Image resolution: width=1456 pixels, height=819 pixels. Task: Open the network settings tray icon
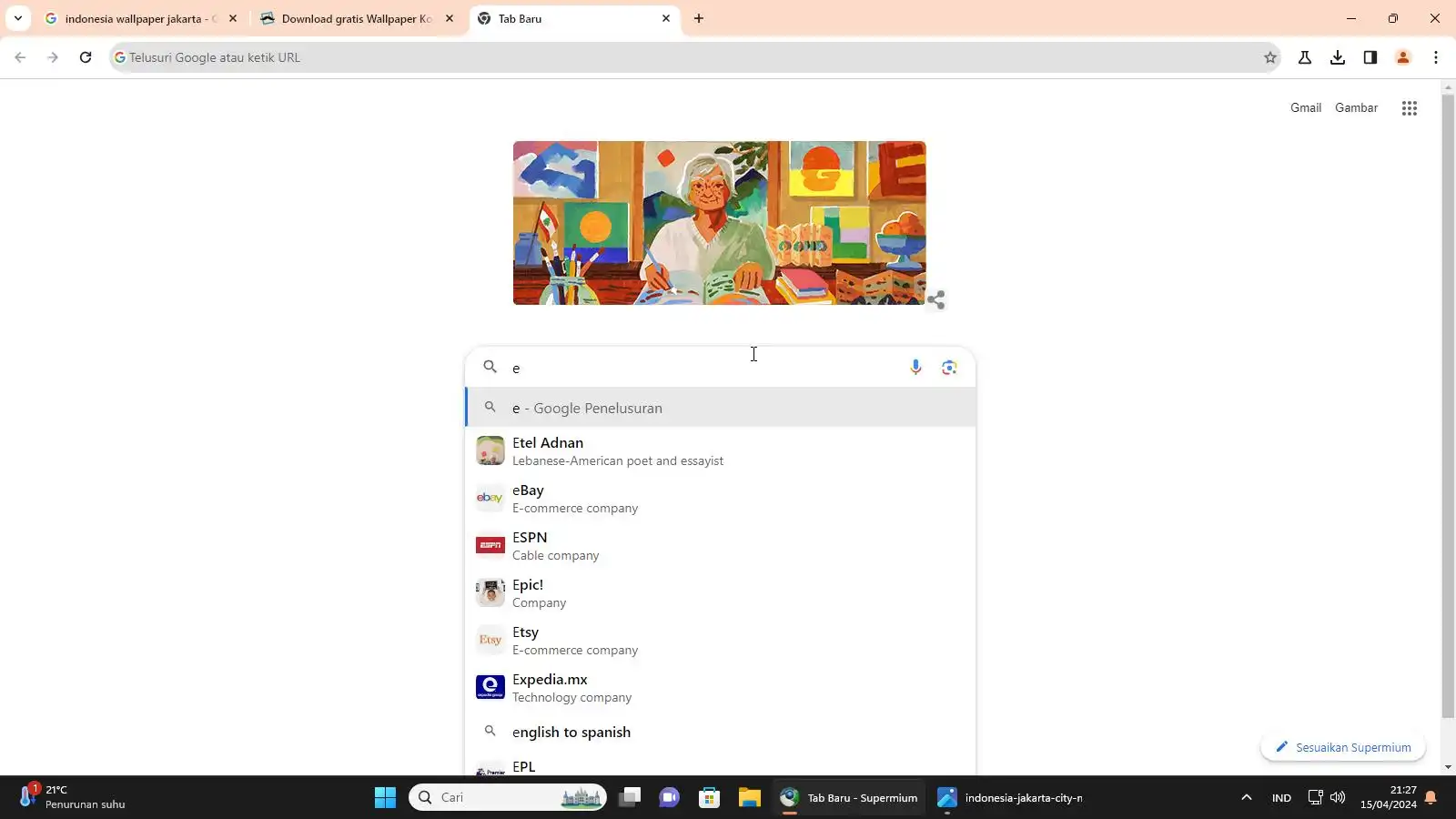pyautogui.click(x=1315, y=797)
